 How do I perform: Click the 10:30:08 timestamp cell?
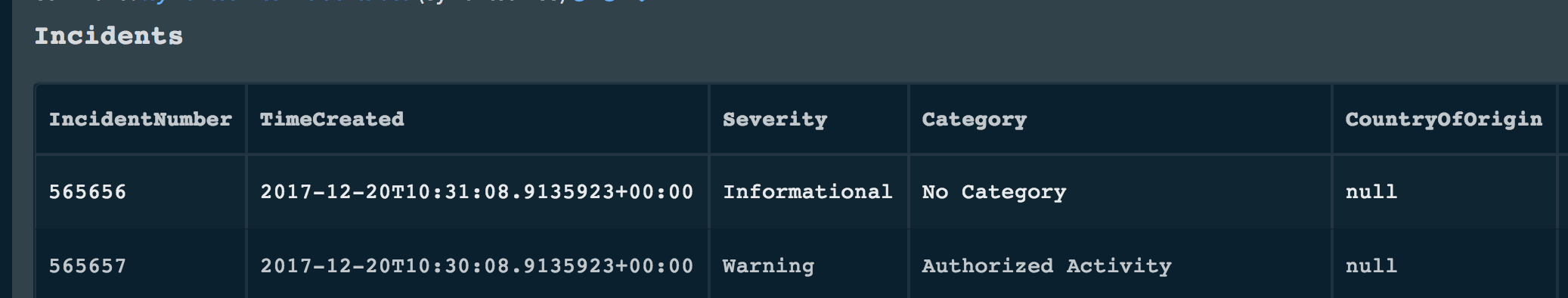(x=477, y=266)
